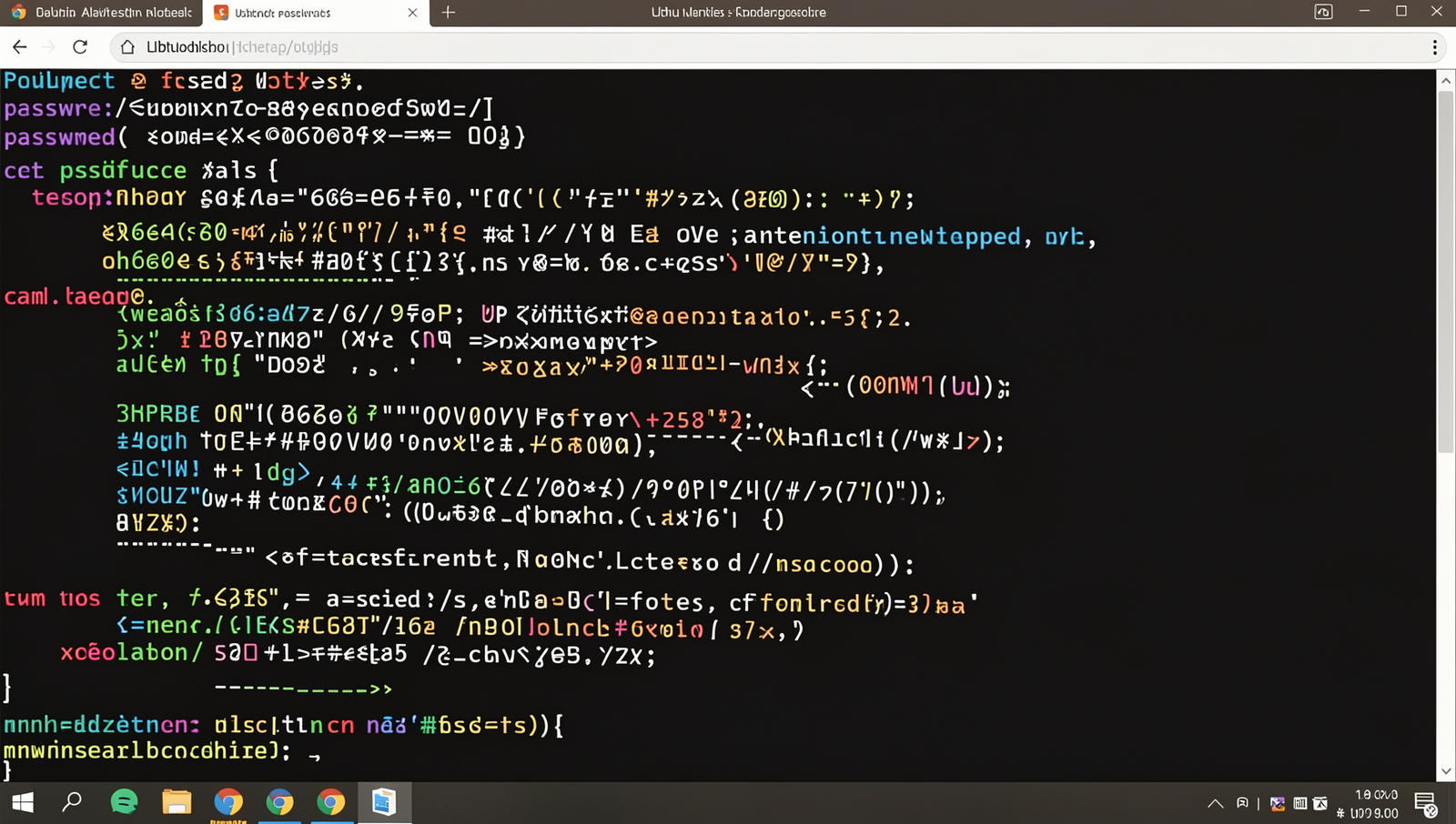This screenshot has height=824, width=1456.
Task: Open the highlighted document app on taskbar
Action: click(x=384, y=801)
